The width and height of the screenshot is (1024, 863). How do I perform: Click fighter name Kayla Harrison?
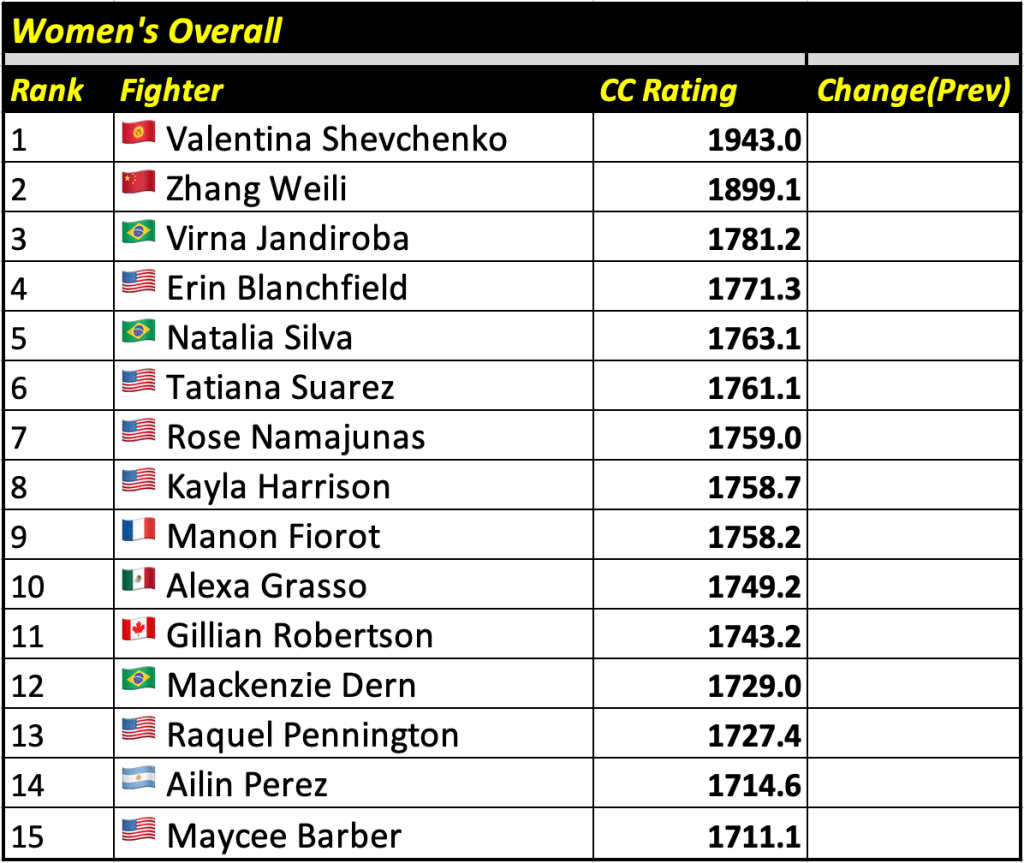(278, 487)
